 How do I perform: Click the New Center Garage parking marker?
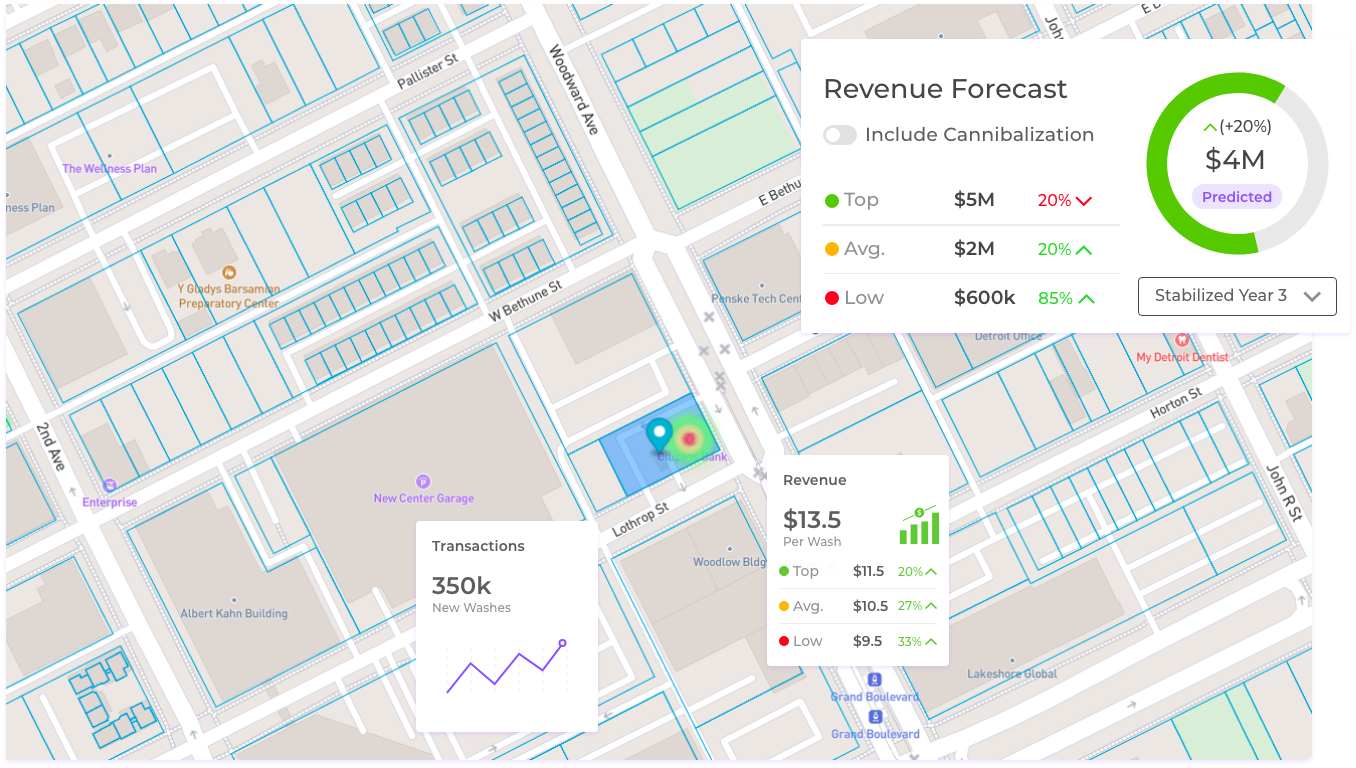(423, 481)
